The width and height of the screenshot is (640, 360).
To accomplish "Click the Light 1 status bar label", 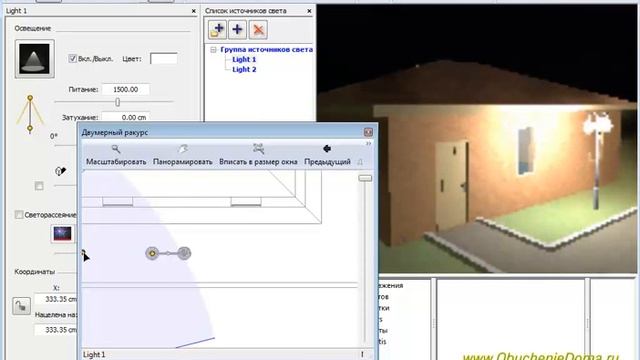I will coord(94,355).
